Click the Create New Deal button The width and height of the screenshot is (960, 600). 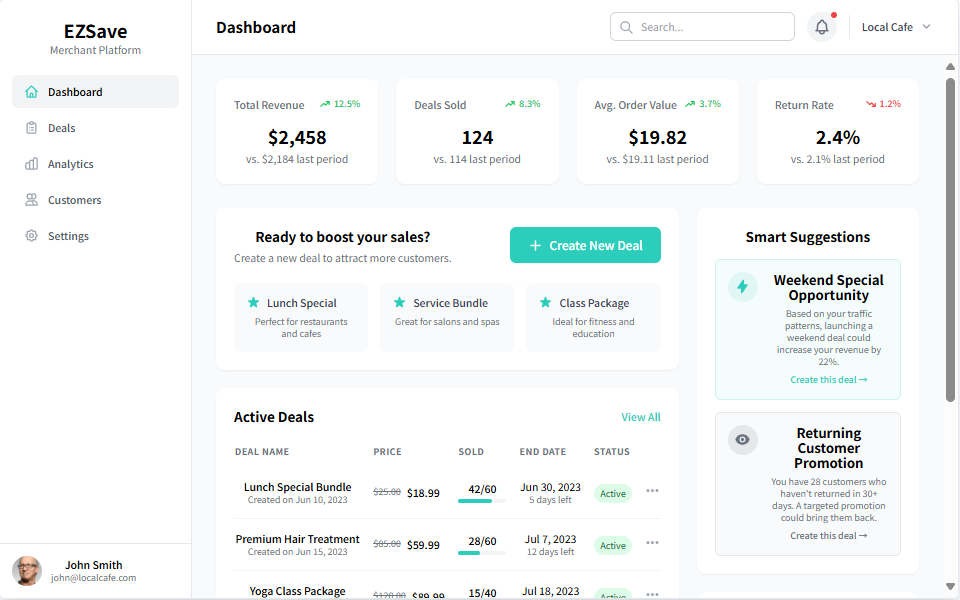tap(585, 245)
